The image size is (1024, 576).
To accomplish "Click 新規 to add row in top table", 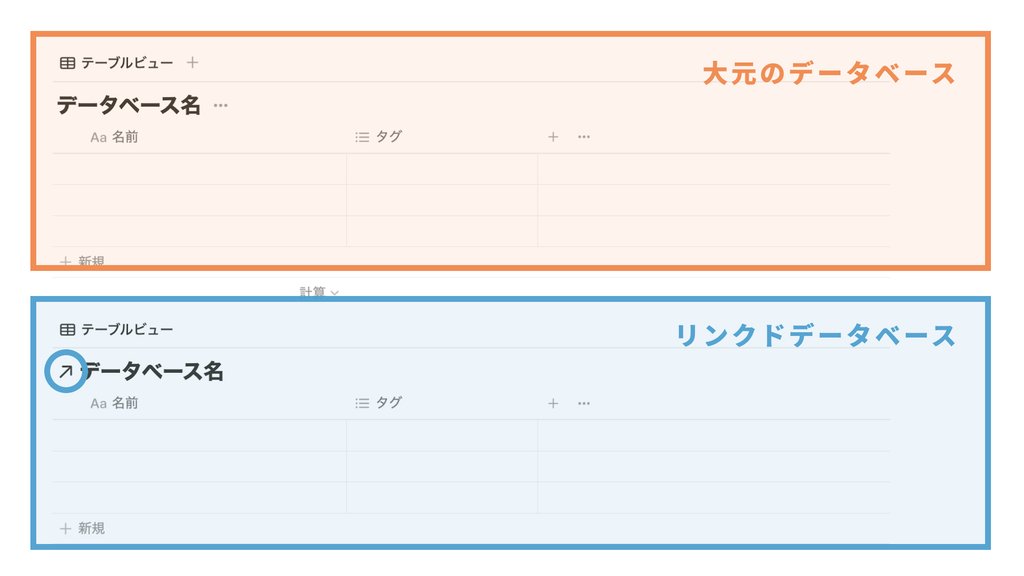I will coord(82,261).
